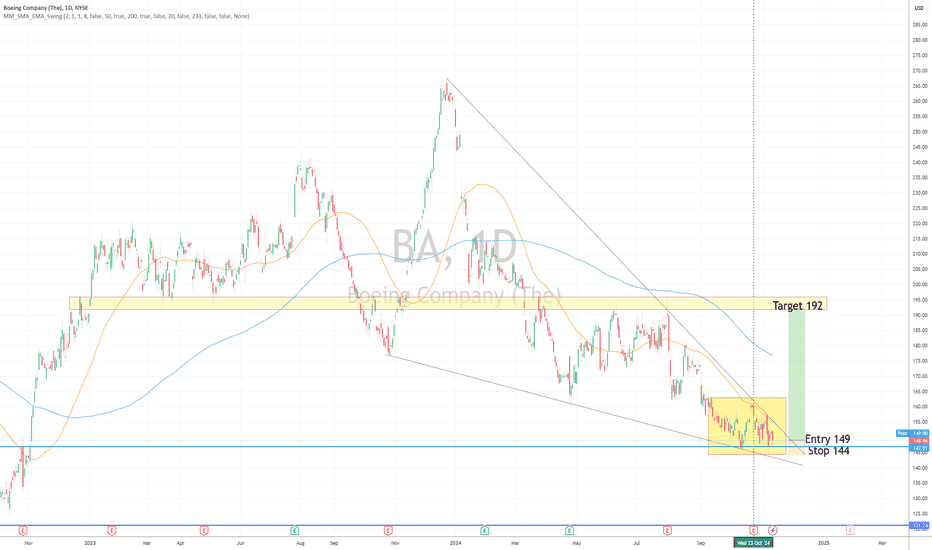
Task: Click the 240.00 price axis label
Action: coord(920,162)
